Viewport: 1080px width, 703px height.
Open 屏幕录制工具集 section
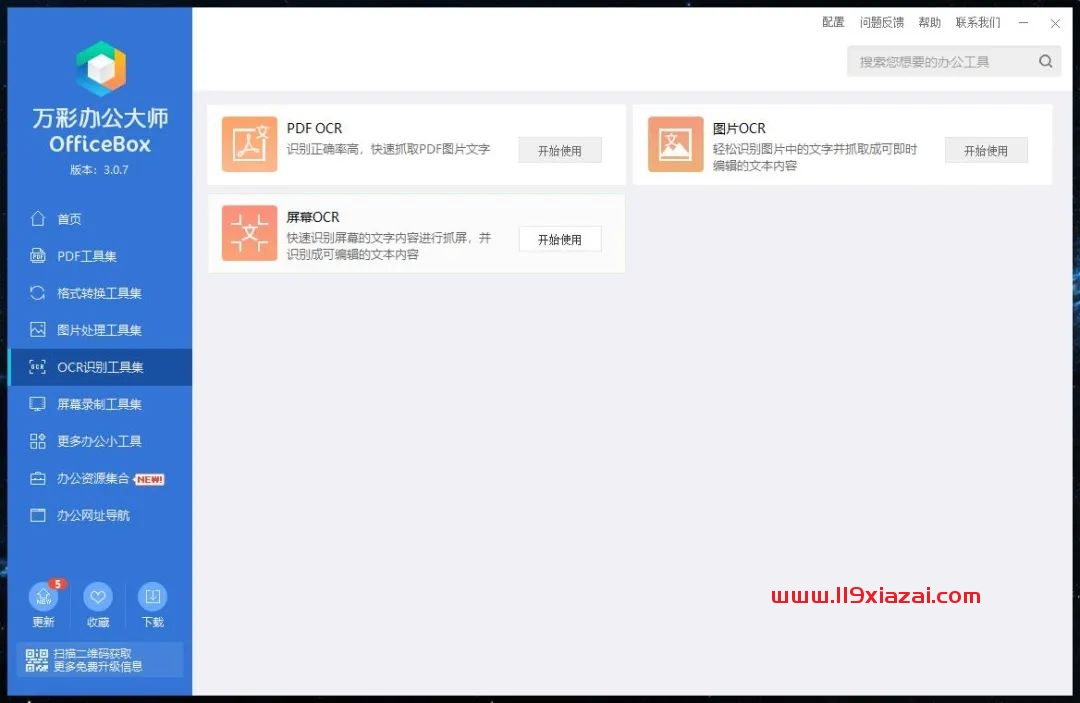(x=101, y=404)
